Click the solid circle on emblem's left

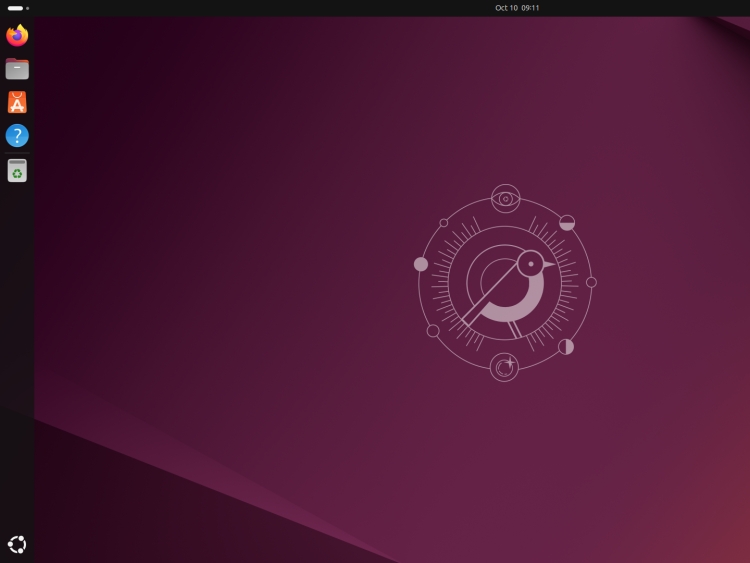tap(421, 264)
